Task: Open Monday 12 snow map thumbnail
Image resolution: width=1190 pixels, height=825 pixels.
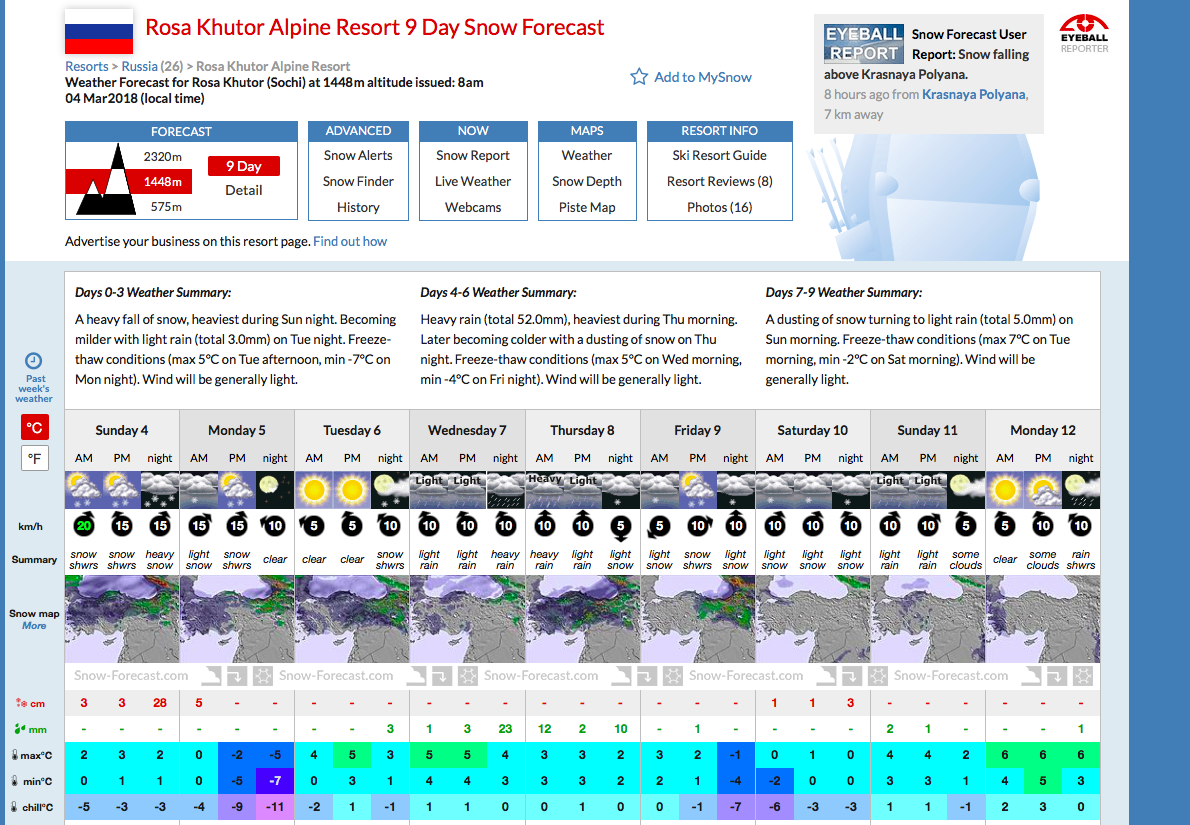Action: [x=1043, y=619]
